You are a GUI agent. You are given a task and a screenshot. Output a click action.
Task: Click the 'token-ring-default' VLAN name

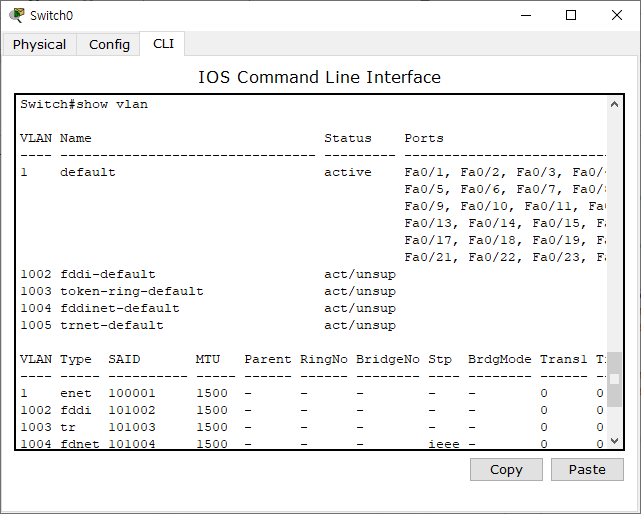point(132,291)
